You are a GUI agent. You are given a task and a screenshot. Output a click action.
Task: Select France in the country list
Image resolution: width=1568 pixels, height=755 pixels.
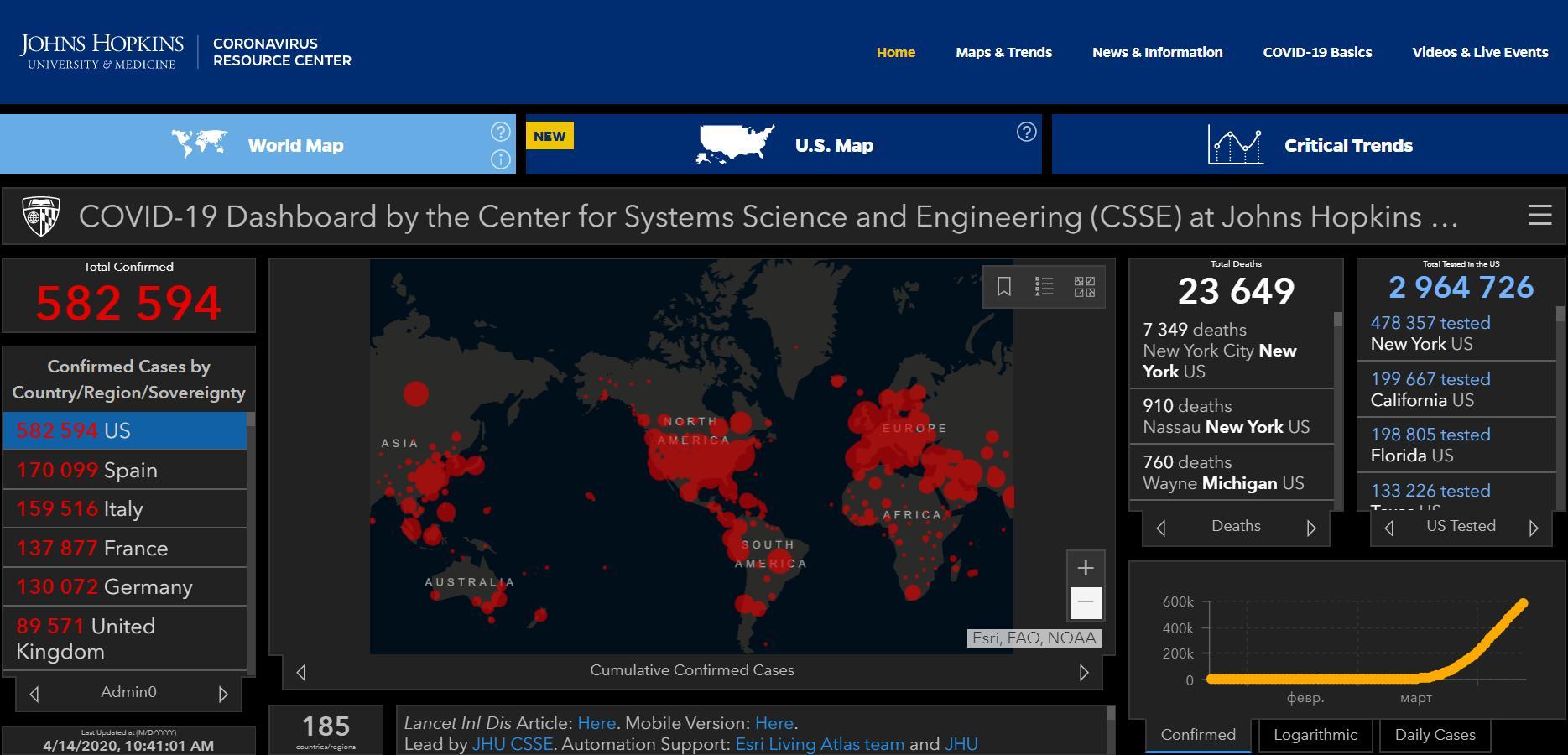pyautogui.click(x=125, y=549)
